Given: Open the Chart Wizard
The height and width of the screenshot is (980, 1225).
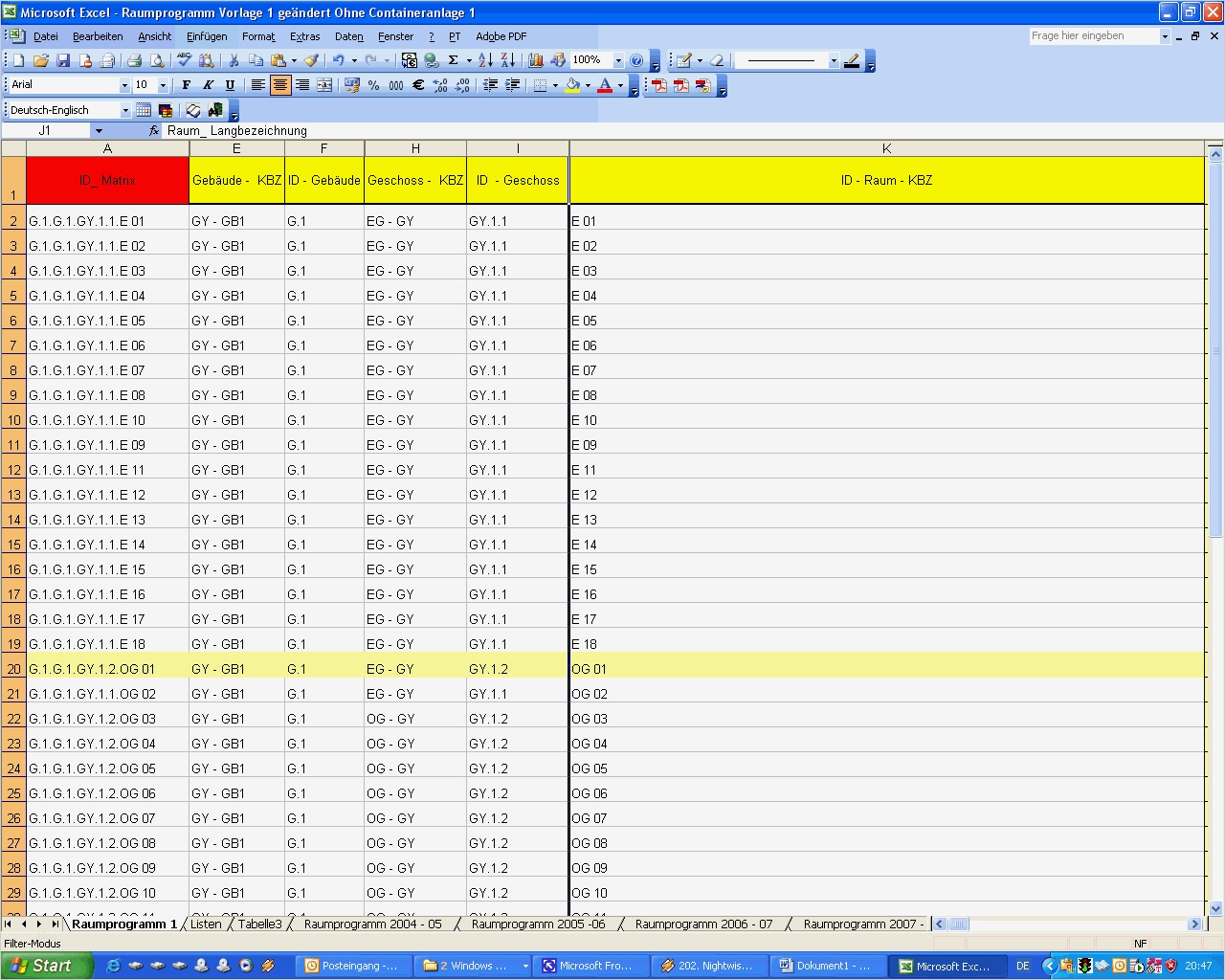Looking at the screenshot, I should 535,60.
